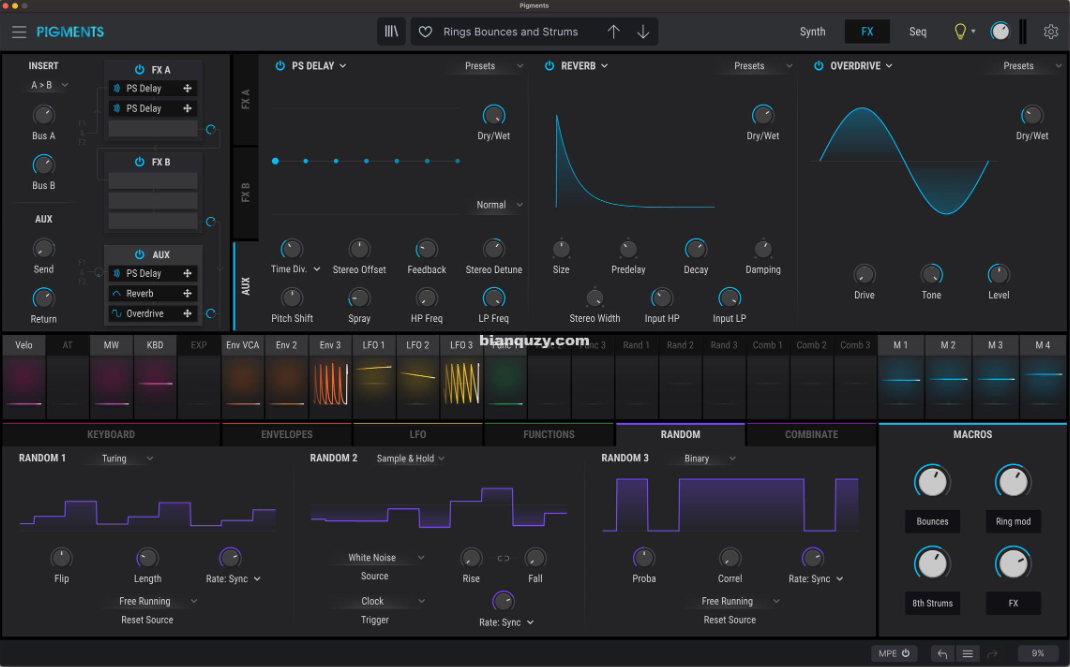Toggle FX A bus power

[139, 70]
